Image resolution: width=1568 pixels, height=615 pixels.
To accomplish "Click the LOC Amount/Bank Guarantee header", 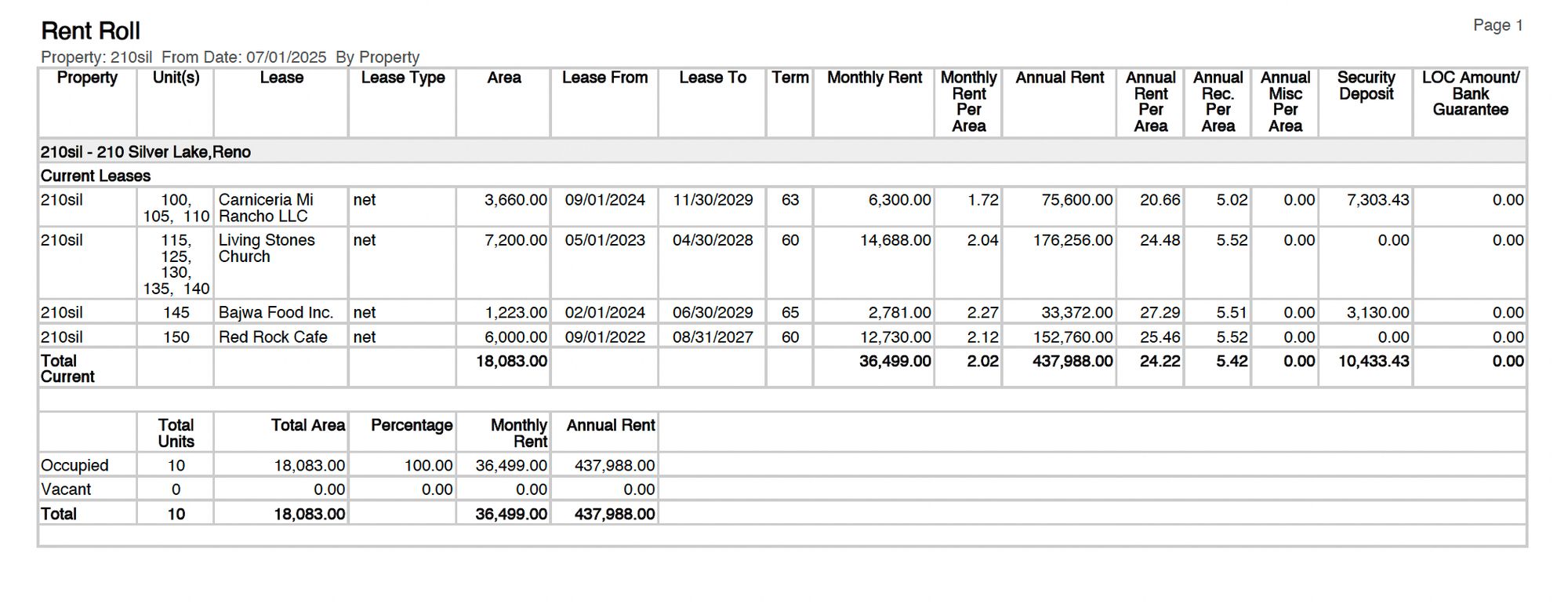I will (1470, 94).
